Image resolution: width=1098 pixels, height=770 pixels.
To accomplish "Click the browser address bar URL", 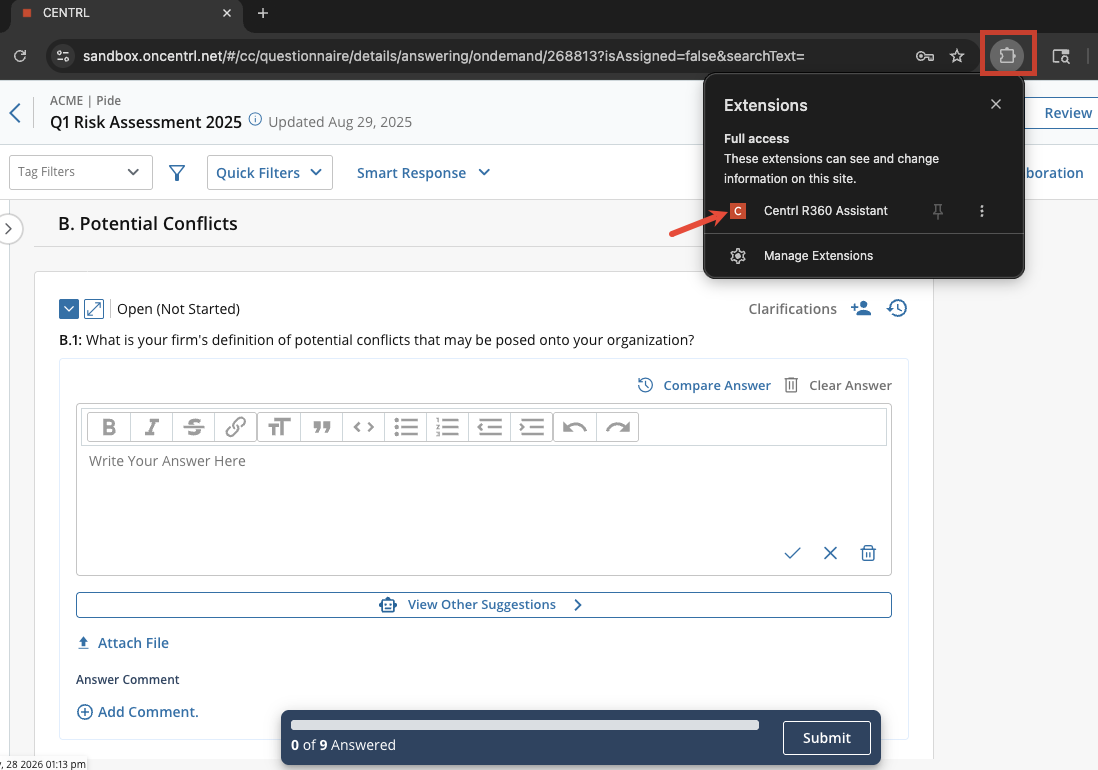I will click(x=443, y=56).
